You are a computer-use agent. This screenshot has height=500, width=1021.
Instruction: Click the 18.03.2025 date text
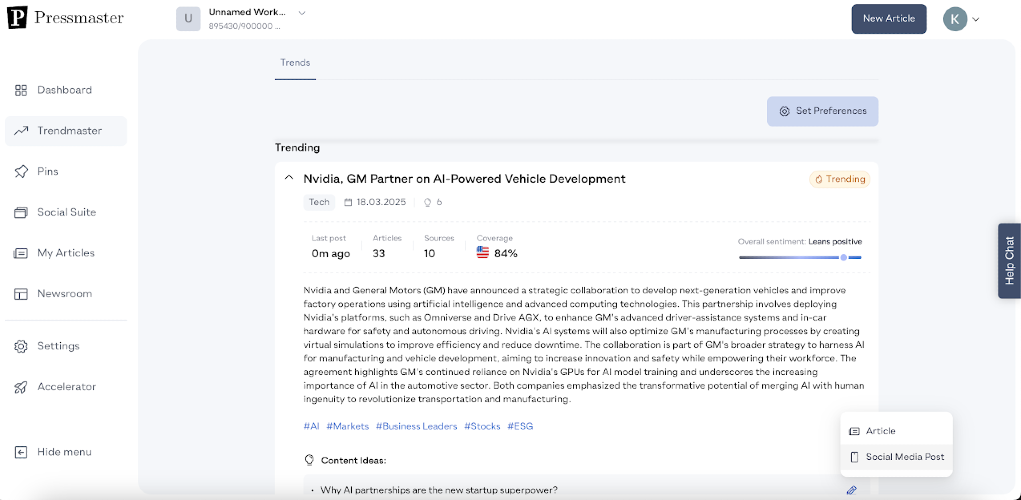click(x=381, y=202)
